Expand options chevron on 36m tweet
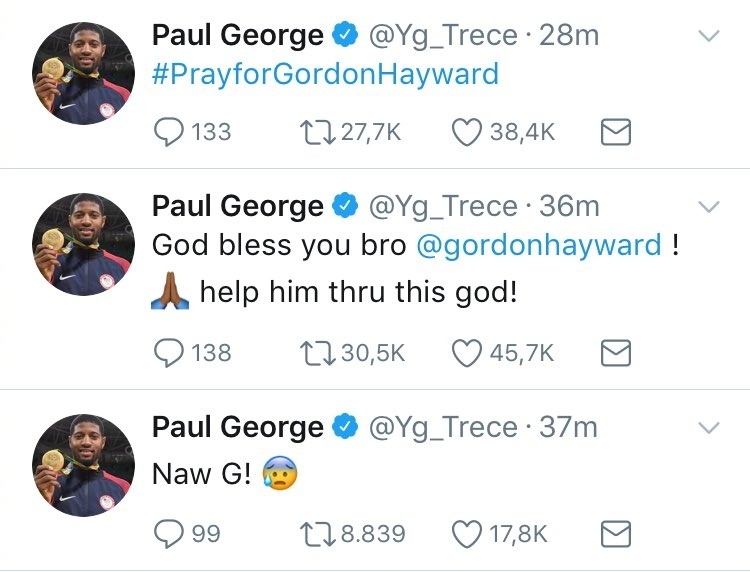The height and width of the screenshot is (572, 750). [709, 207]
